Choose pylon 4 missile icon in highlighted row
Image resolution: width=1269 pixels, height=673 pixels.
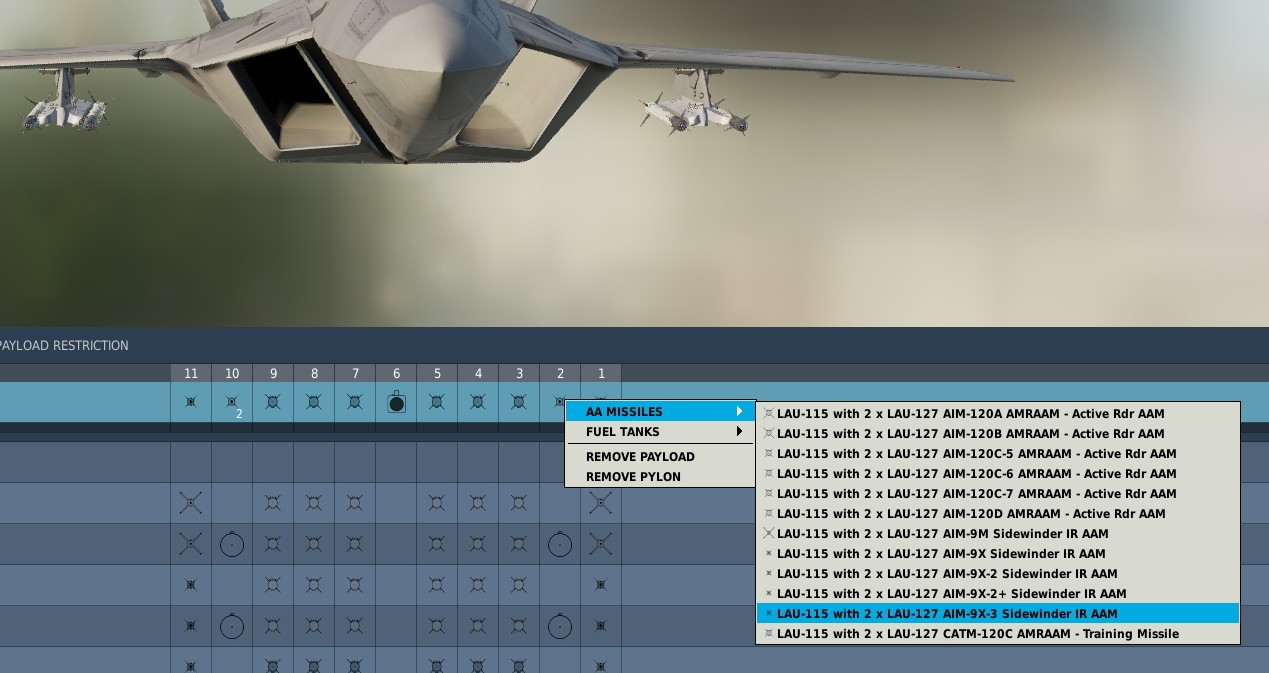click(x=478, y=402)
